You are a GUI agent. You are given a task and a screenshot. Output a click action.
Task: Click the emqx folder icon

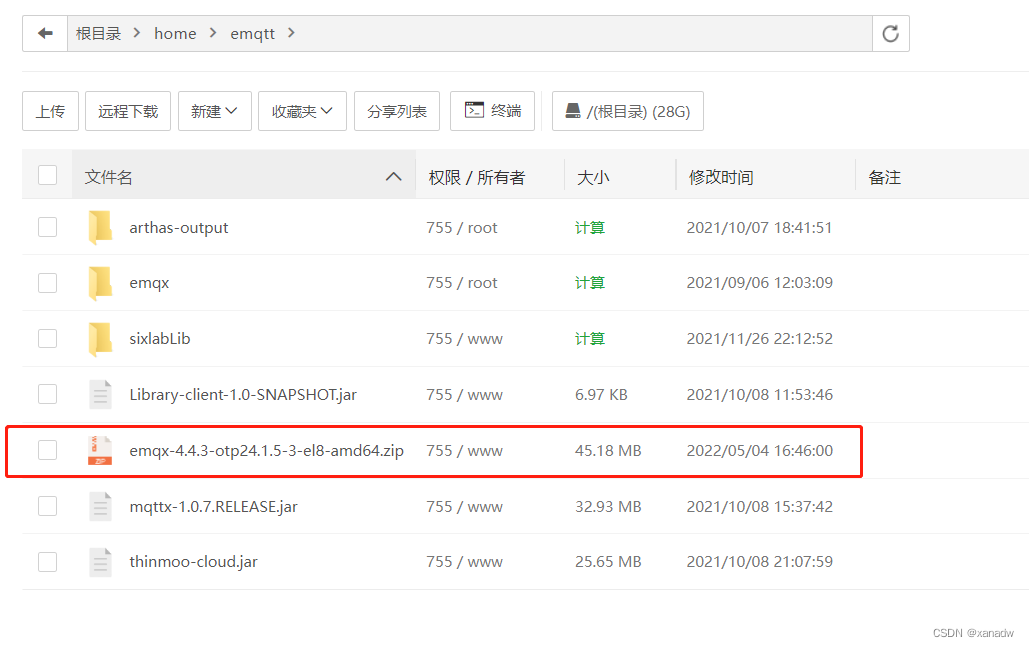click(100, 283)
